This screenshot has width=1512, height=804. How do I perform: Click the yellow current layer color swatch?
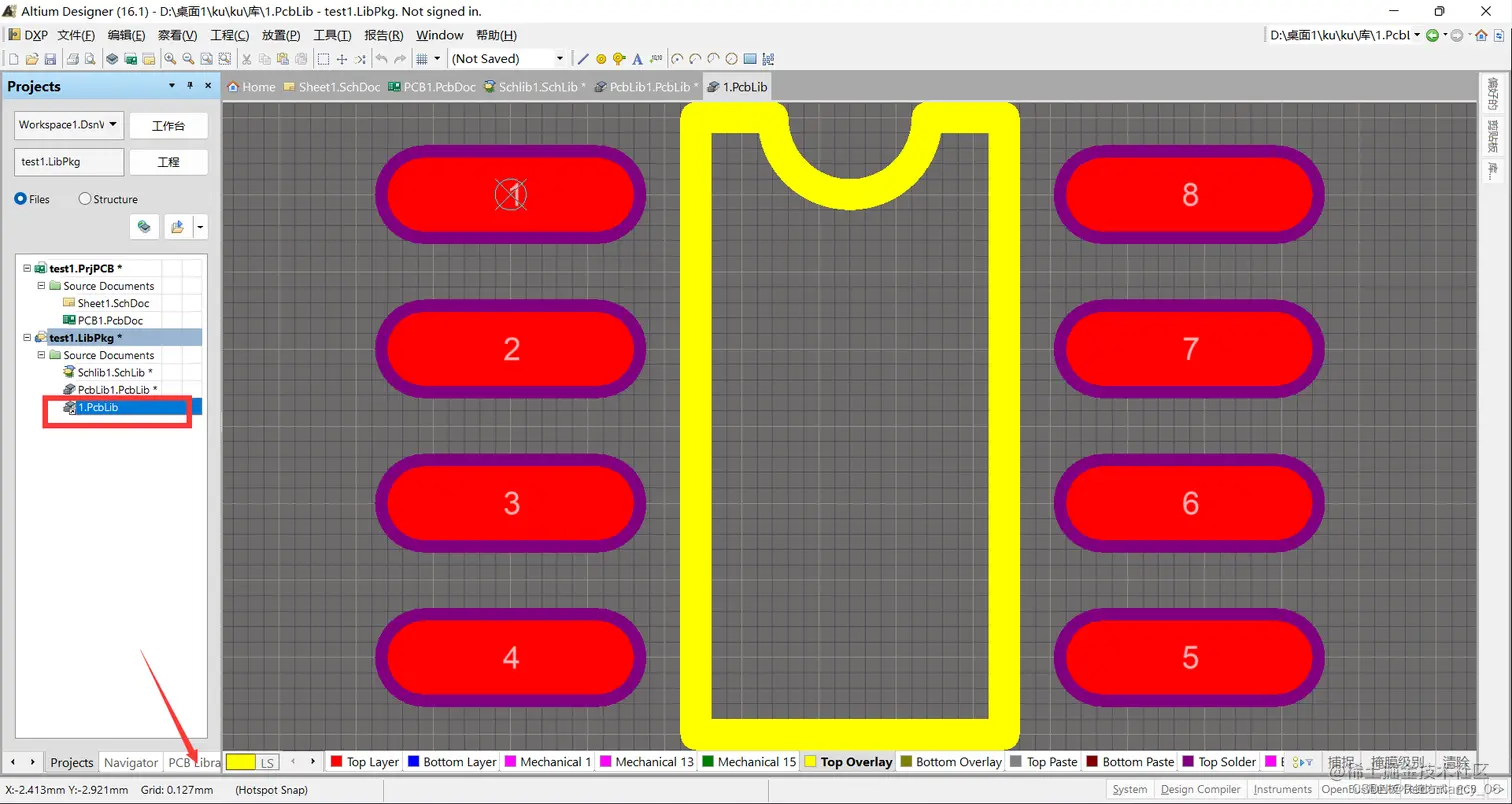240,762
